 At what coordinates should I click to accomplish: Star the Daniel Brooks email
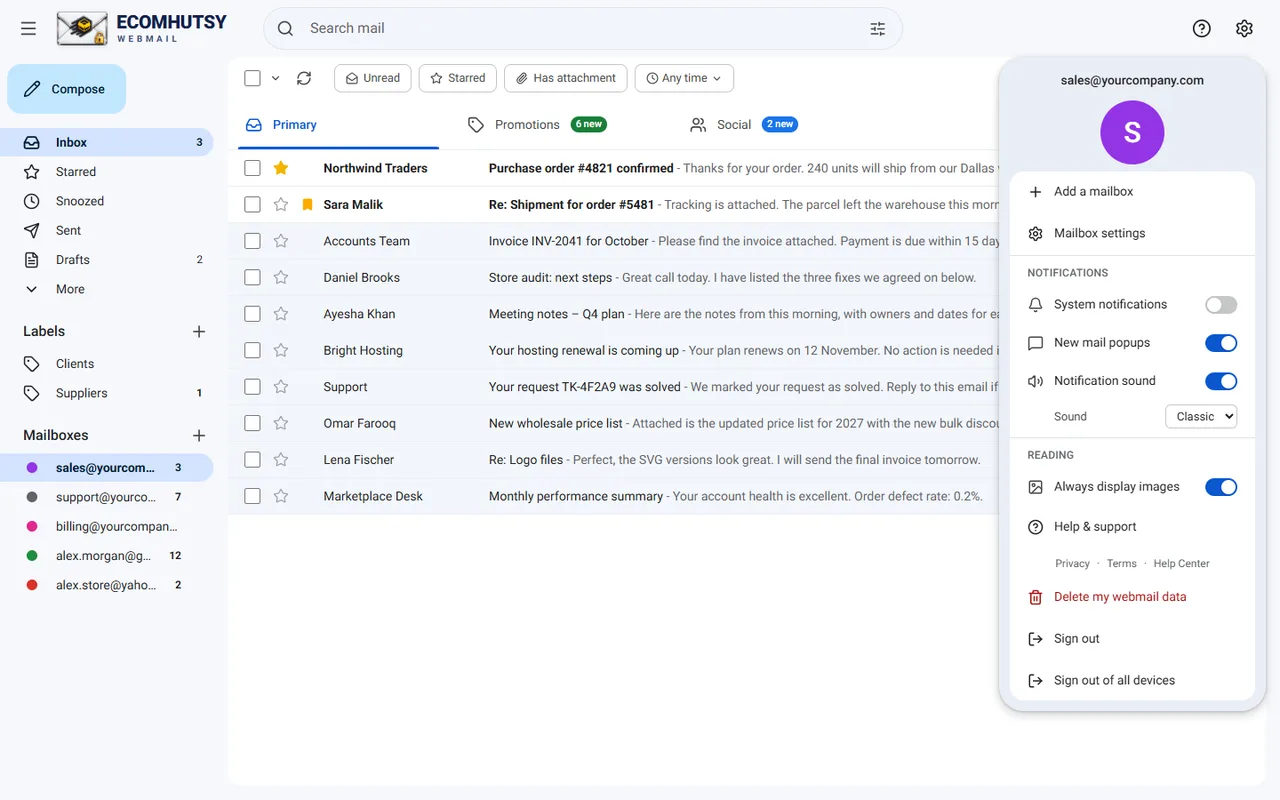(281, 278)
